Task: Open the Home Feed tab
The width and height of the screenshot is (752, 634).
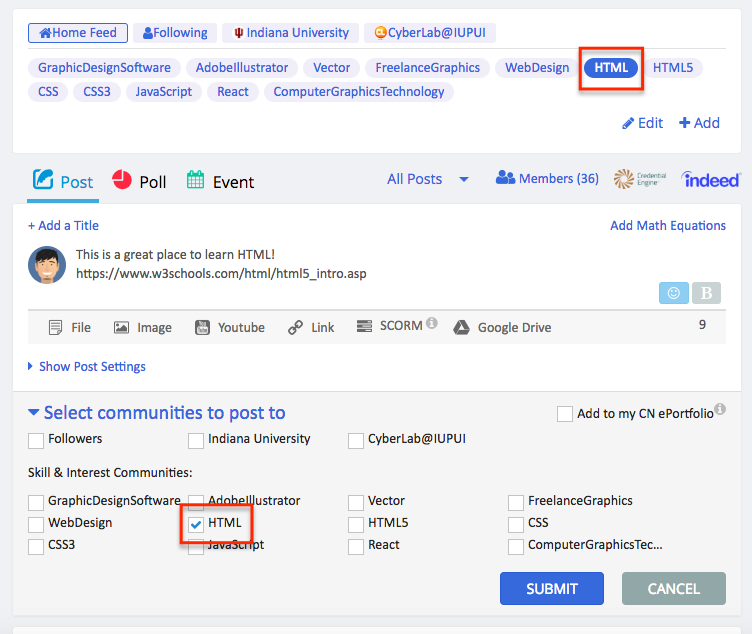Action: point(78,33)
